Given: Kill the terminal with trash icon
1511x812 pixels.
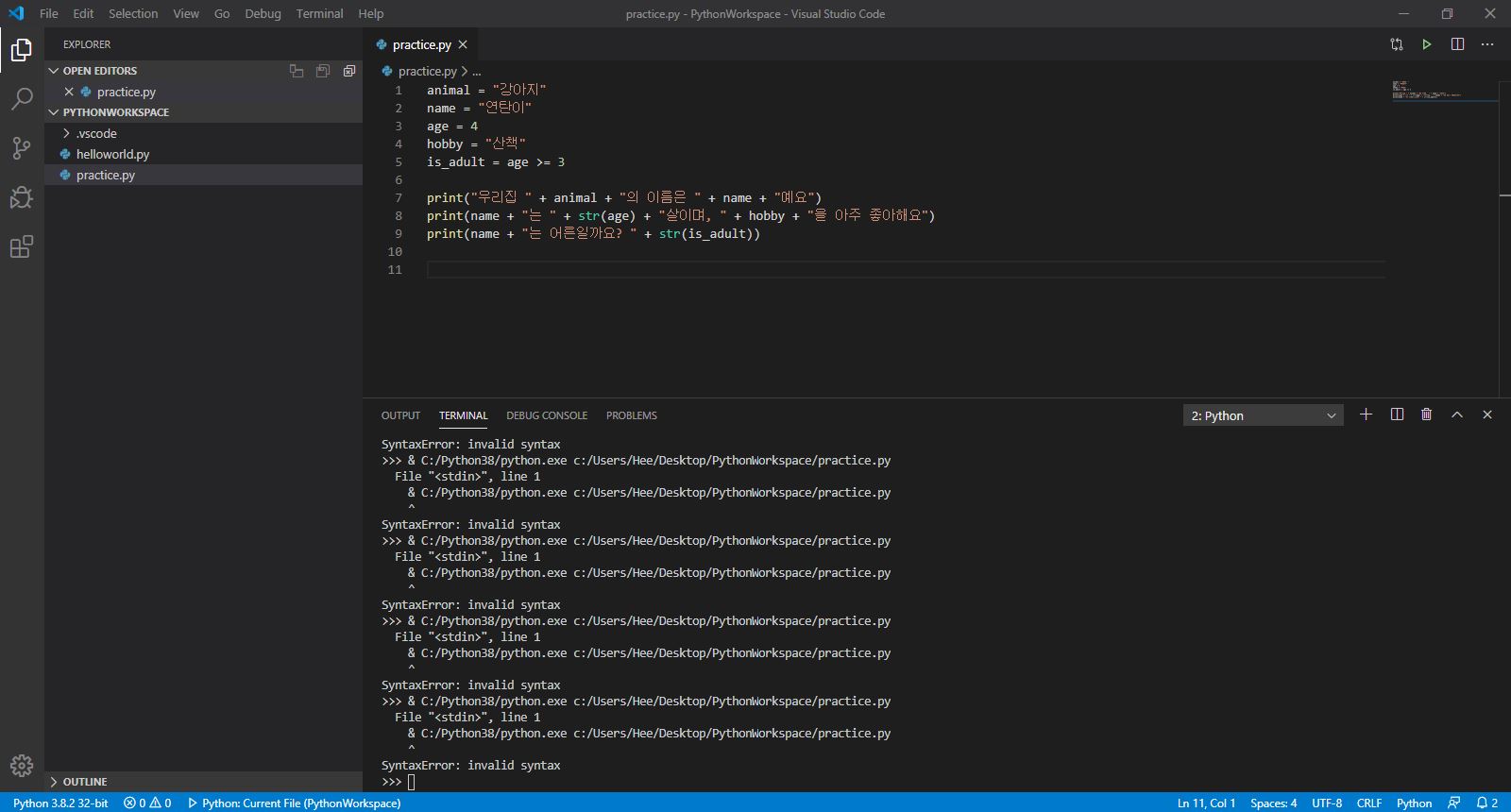Looking at the screenshot, I should 1426,414.
